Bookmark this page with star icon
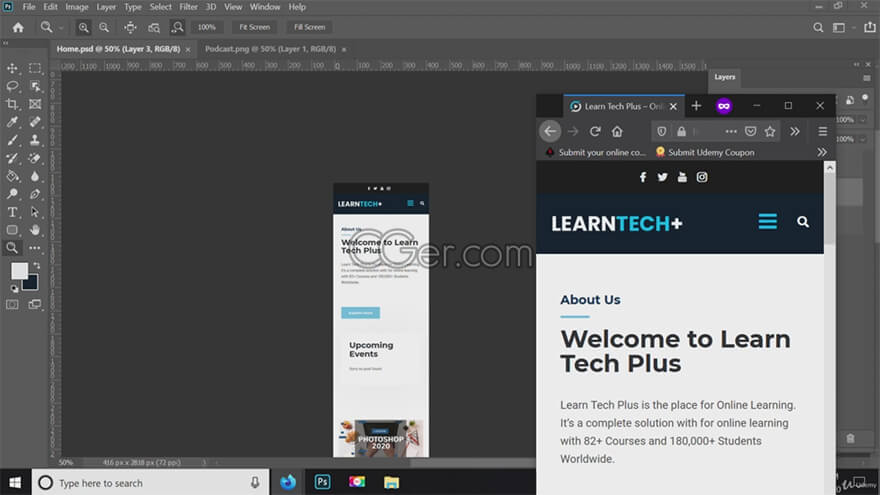The height and width of the screenshot is (495, 880). [770, 131]
